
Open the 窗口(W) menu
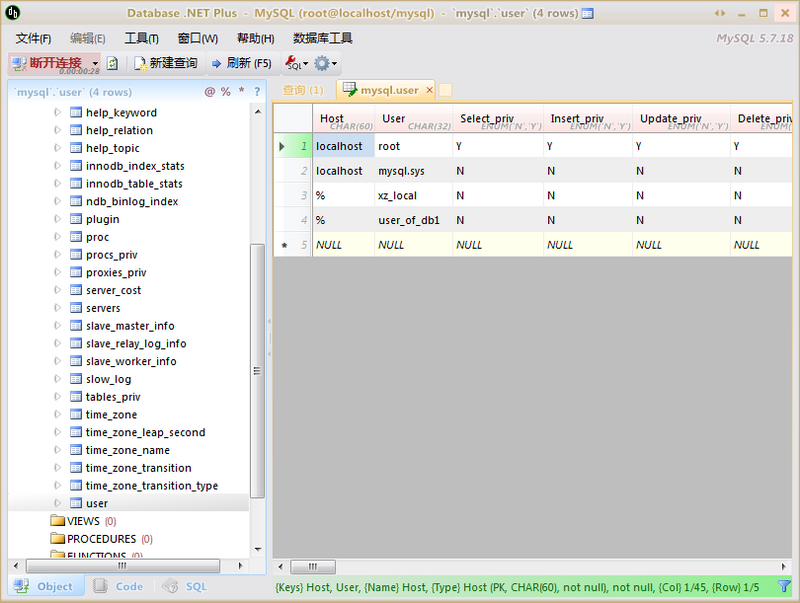click(197, 38)
